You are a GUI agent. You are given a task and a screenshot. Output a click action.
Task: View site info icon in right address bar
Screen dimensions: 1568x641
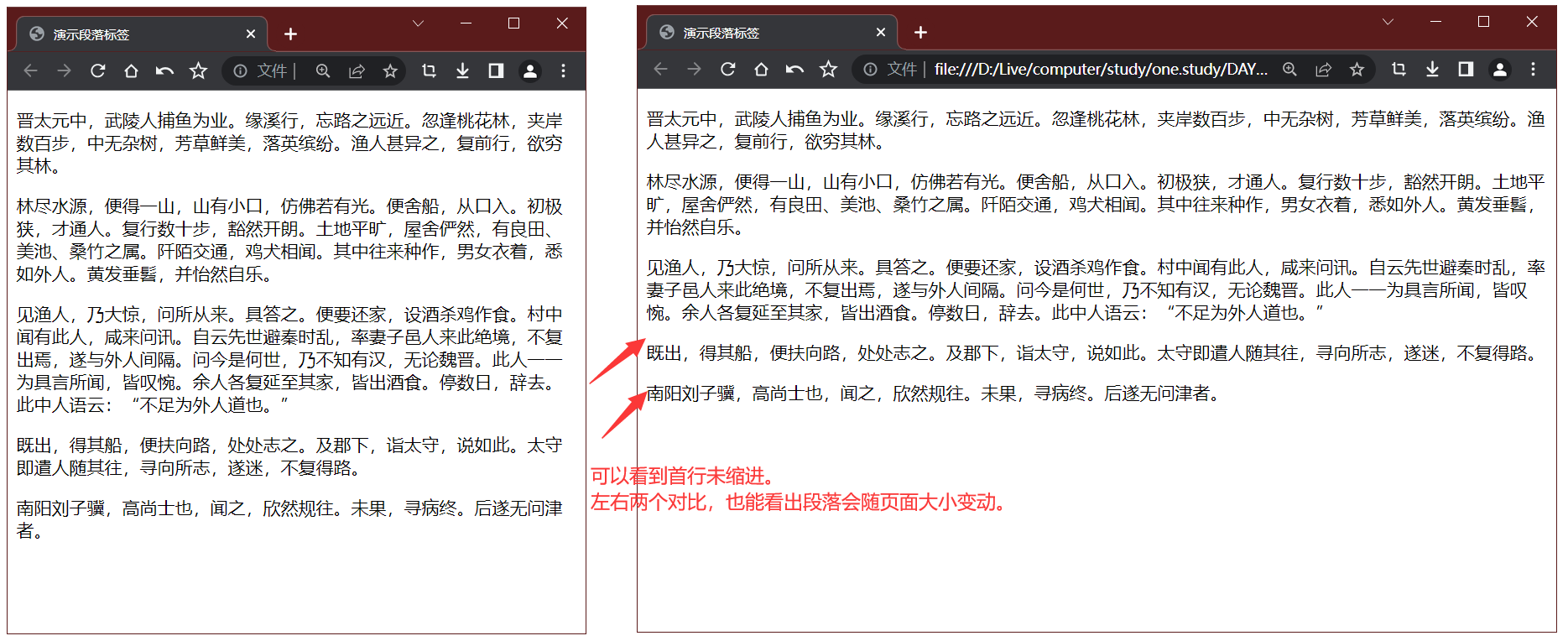[x=871, y=70]
